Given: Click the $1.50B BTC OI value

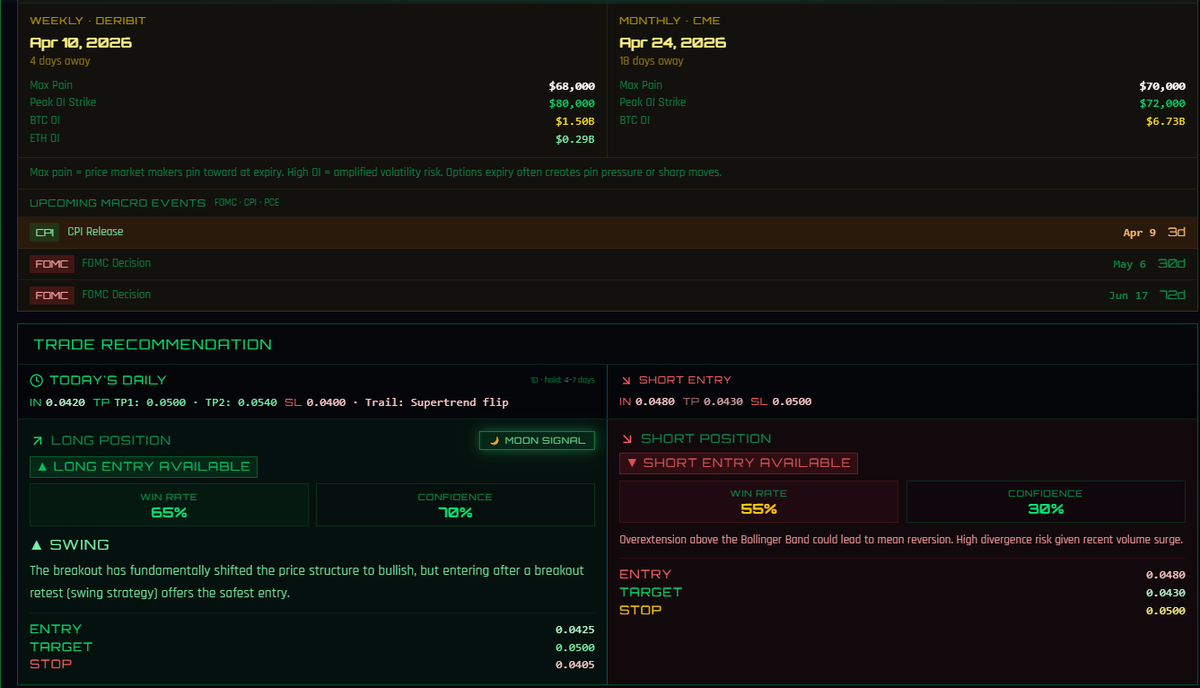Looking at the screenshot, I should (x=575, y=122).
